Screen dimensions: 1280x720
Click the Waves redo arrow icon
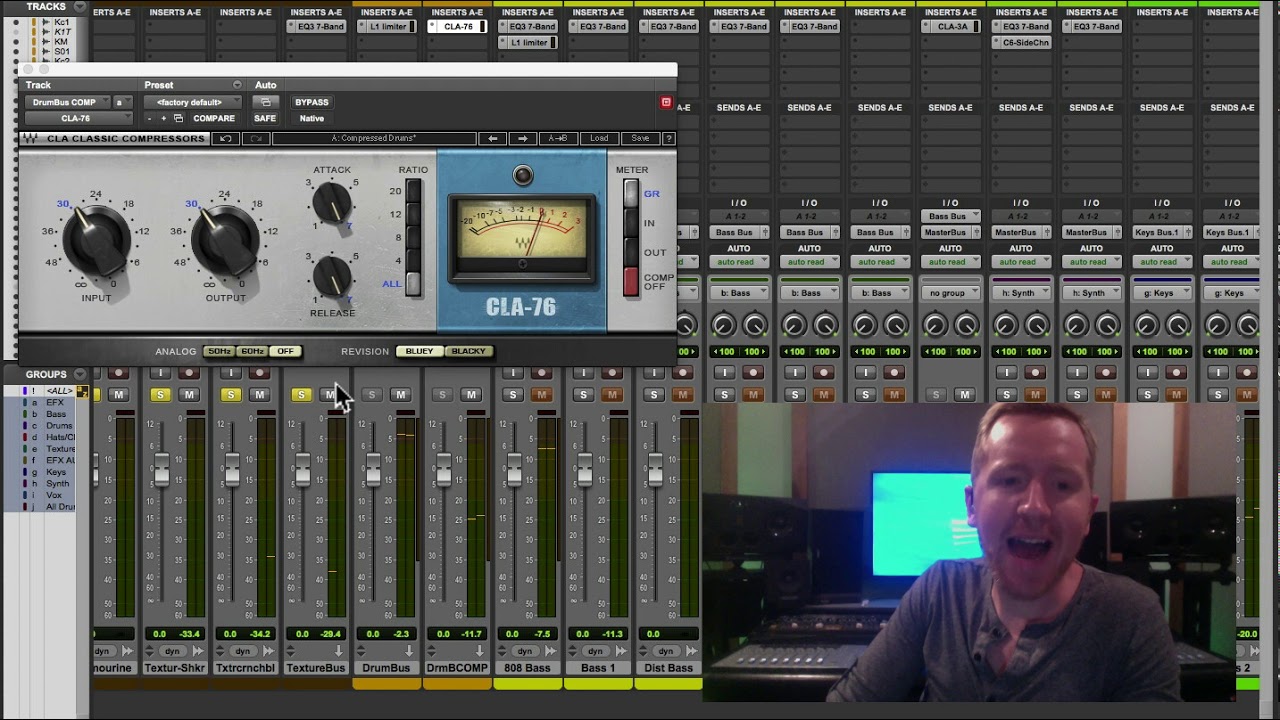click(256, 138)
